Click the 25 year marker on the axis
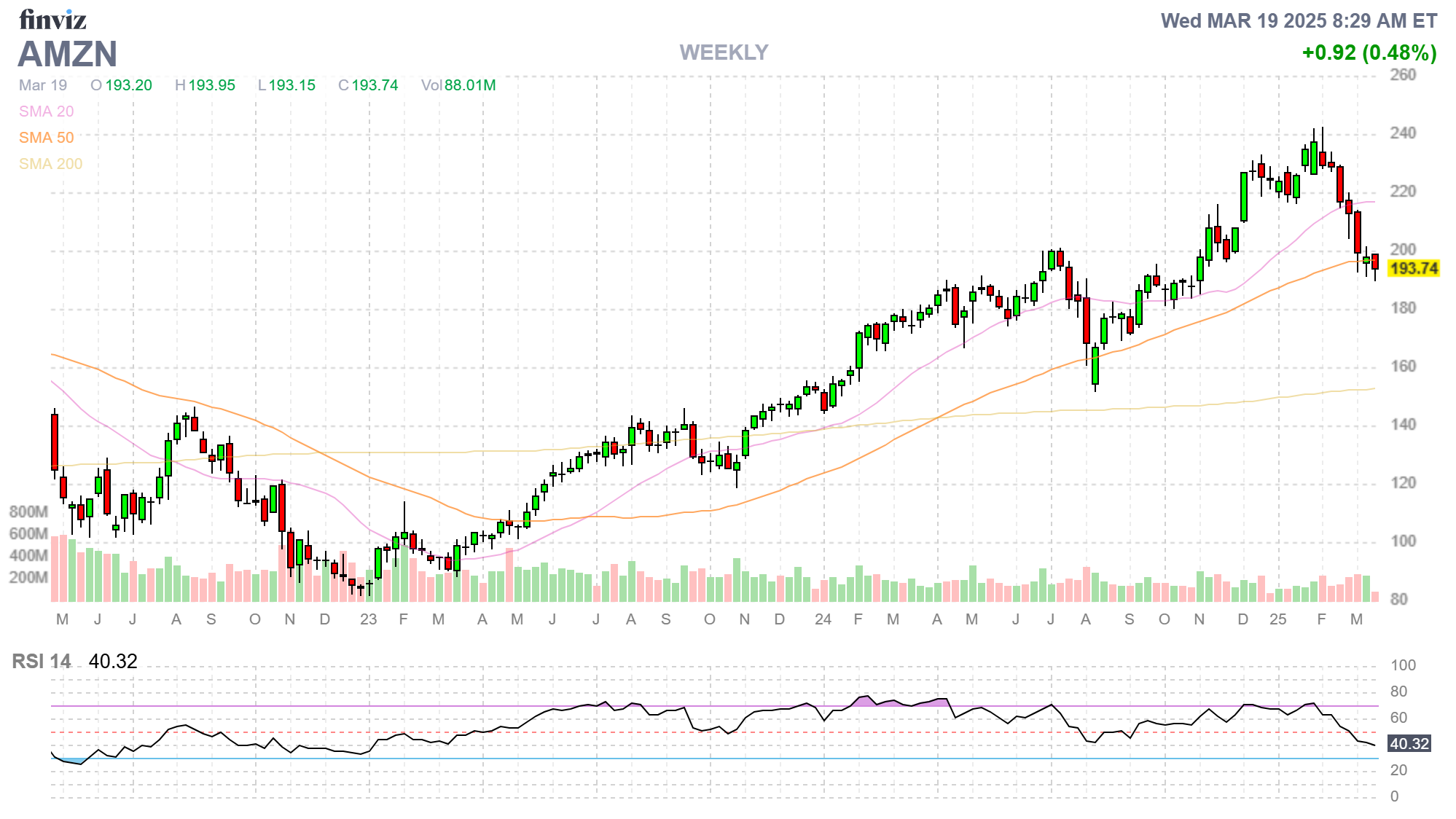Screen dimensions: 1456x819 1277,619
